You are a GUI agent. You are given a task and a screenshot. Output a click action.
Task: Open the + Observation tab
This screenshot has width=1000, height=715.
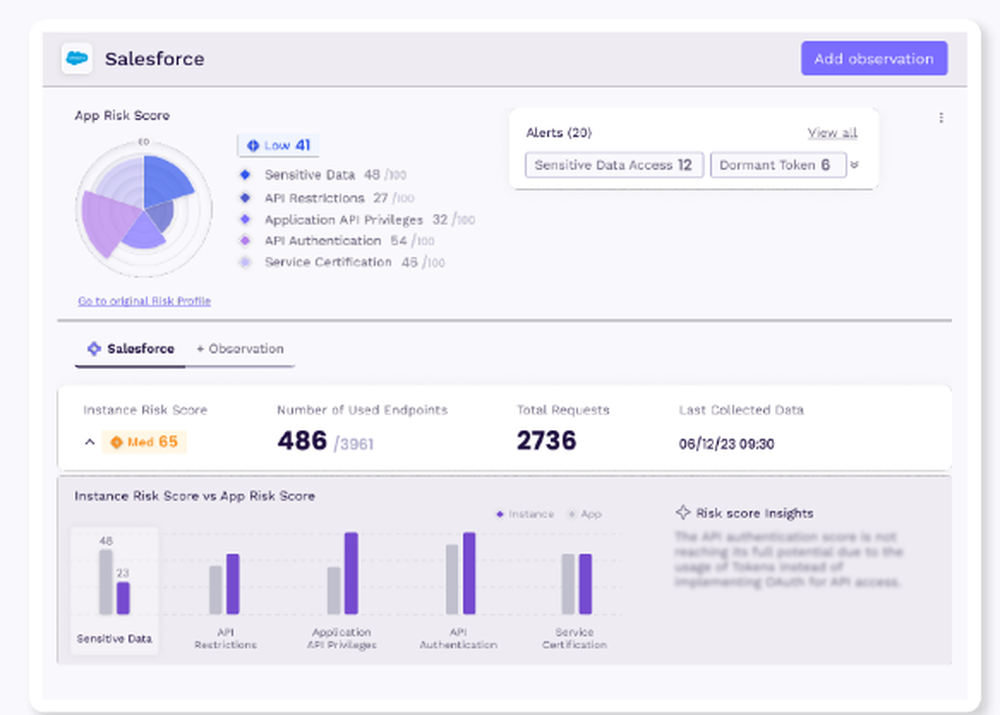tap(240, 349)
